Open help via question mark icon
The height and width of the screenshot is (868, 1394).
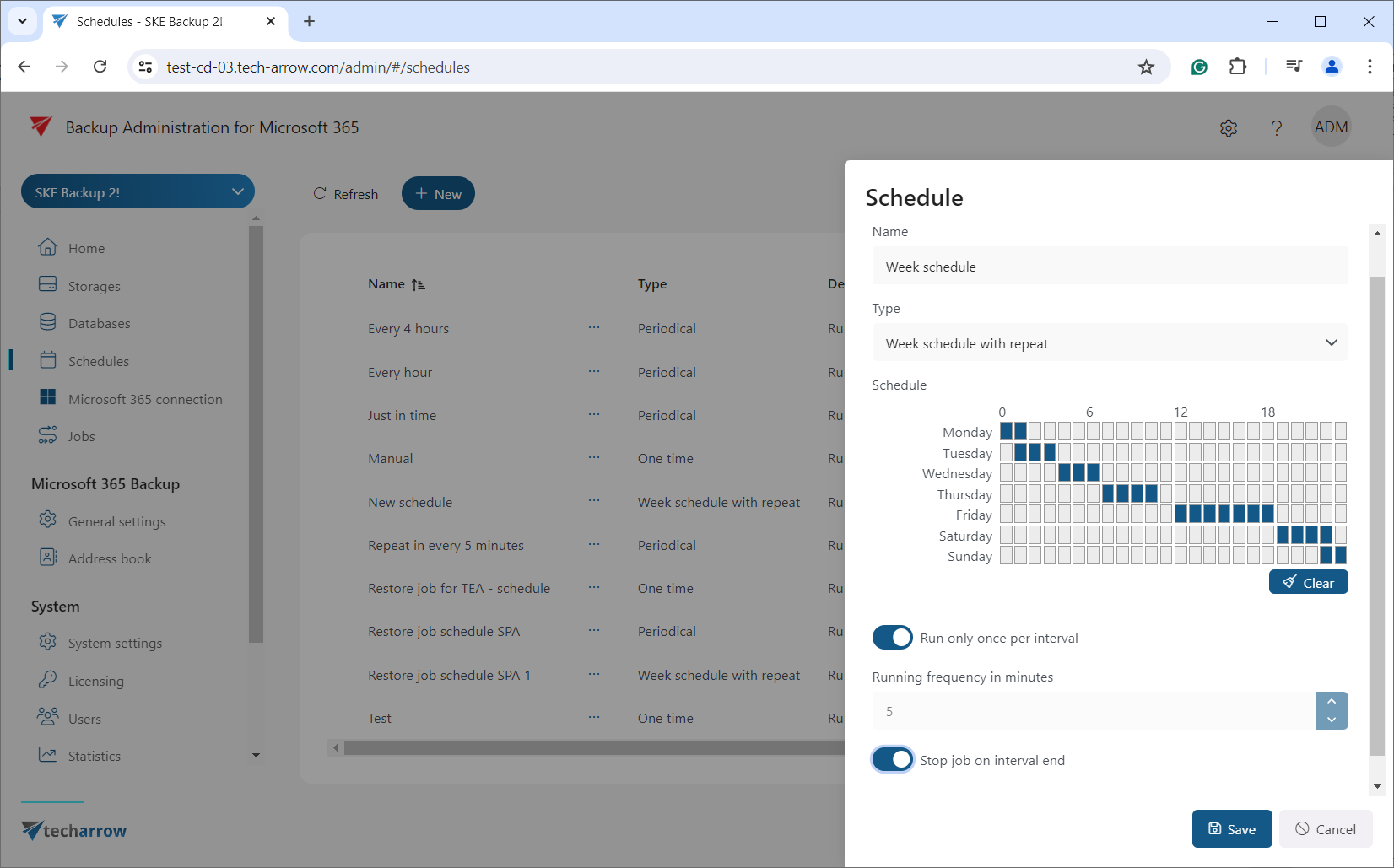tap(1276, 128)
